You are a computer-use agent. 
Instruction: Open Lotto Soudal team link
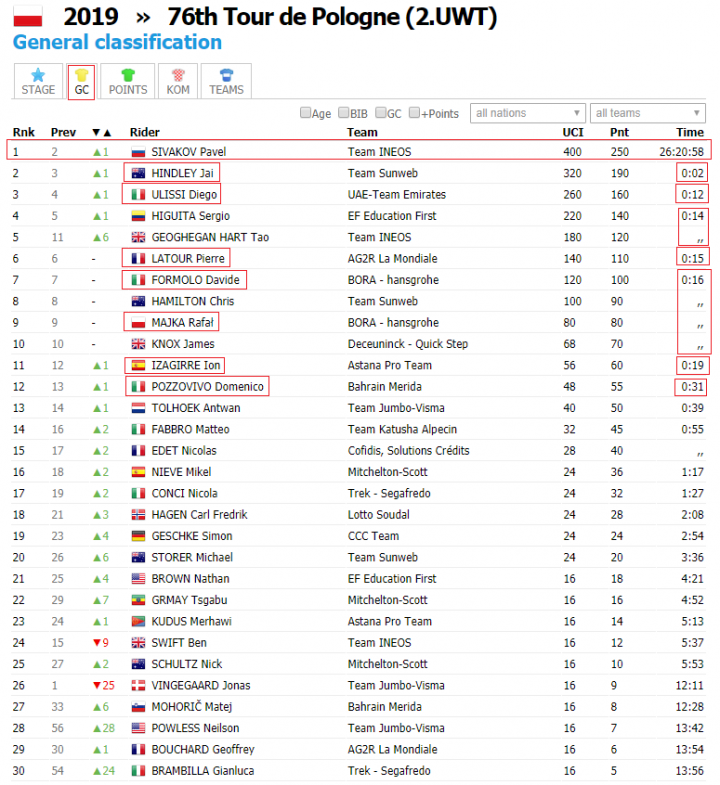(379, 515)
